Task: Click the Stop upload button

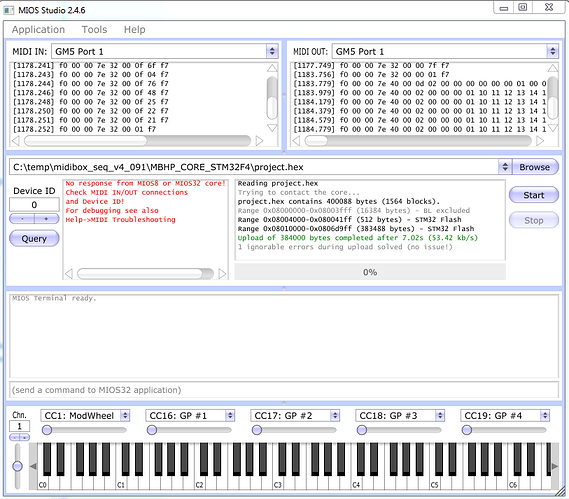Action: coord(533,220)
